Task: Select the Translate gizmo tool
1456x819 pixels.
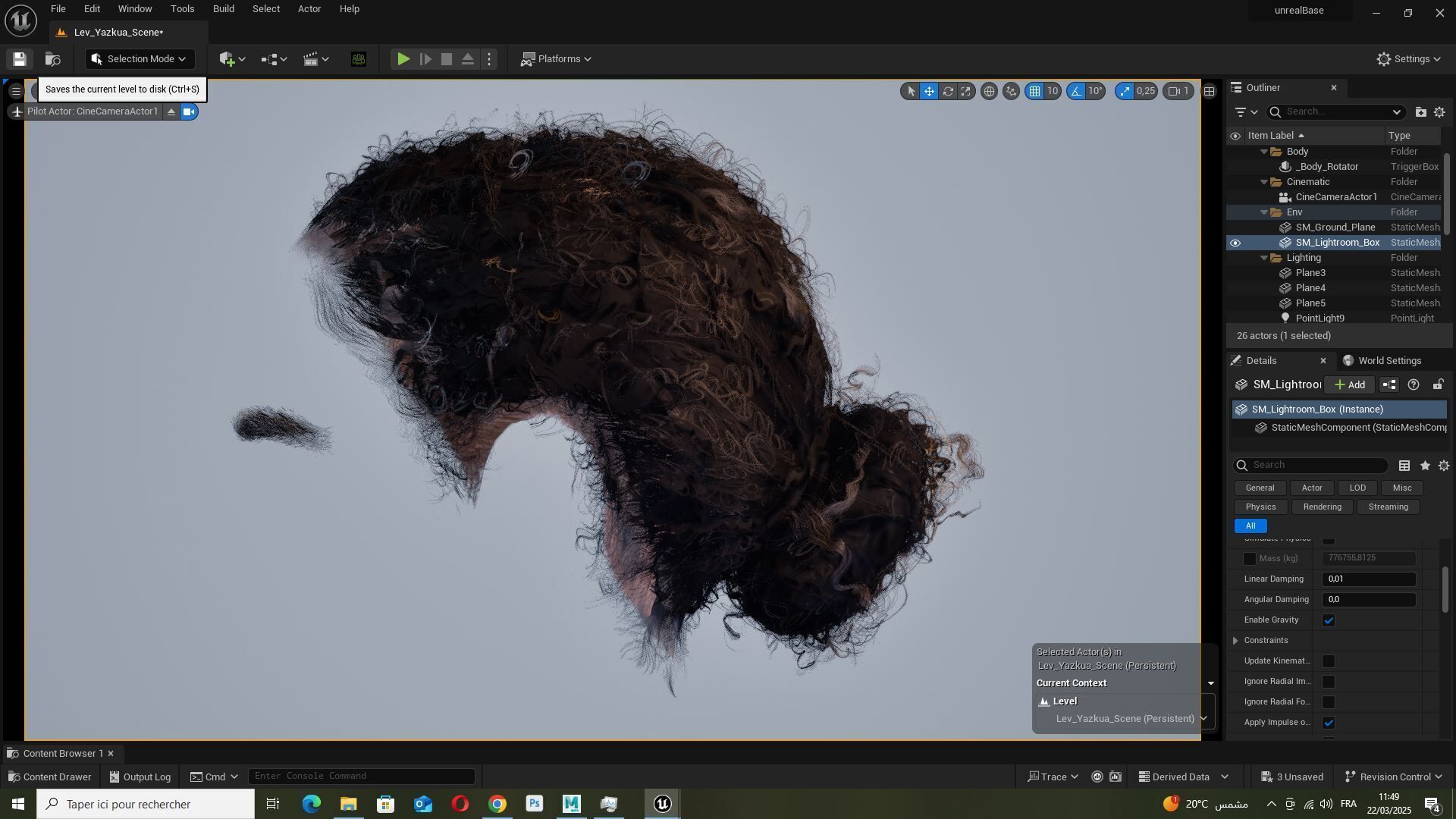Action: (929, 91)
